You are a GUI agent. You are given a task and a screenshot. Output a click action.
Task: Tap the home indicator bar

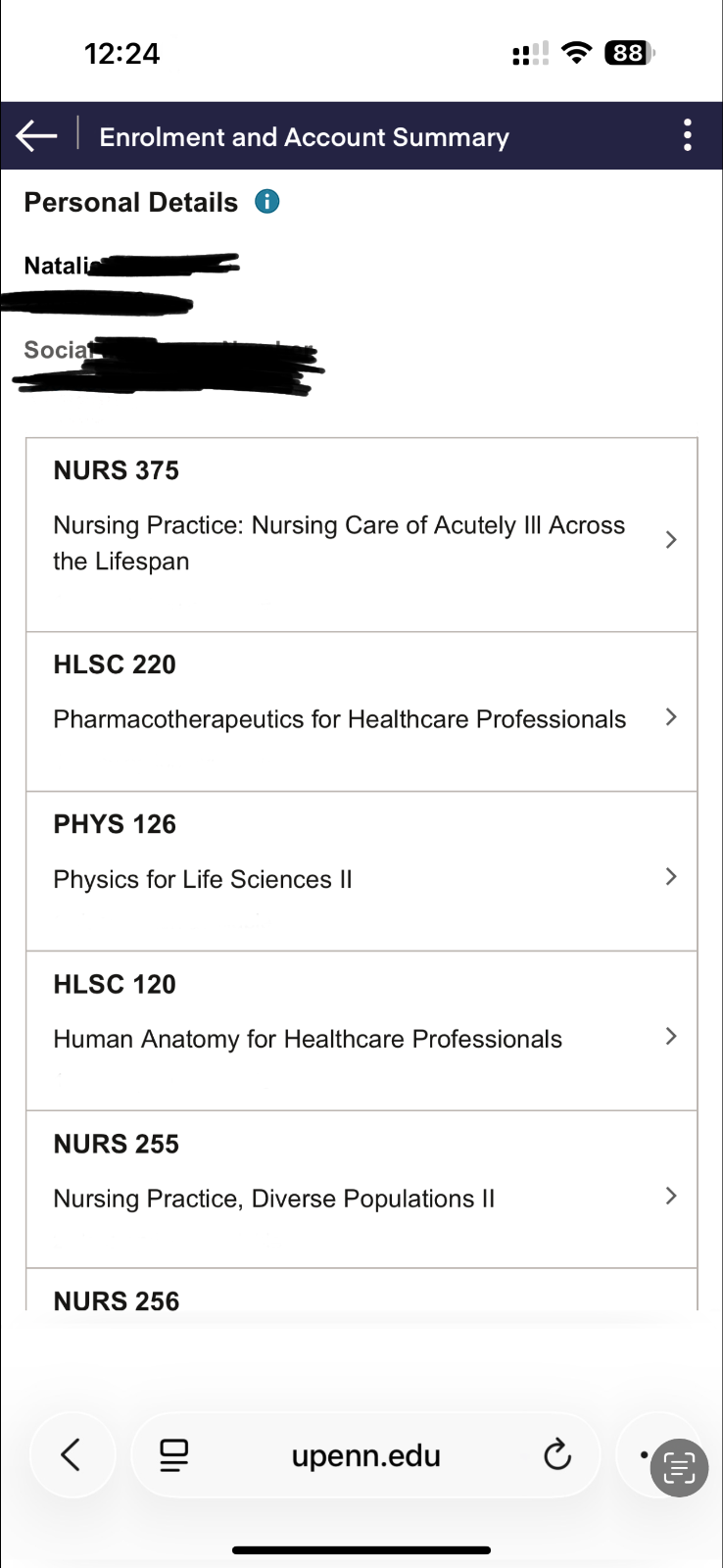[x=361, y=1550]
